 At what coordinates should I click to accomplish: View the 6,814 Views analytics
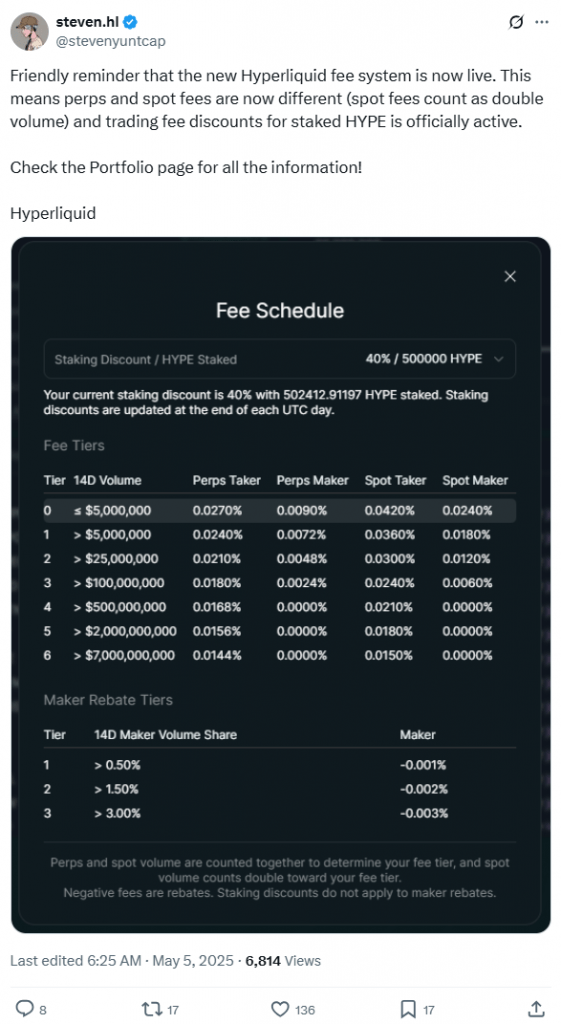pos(283,961)
